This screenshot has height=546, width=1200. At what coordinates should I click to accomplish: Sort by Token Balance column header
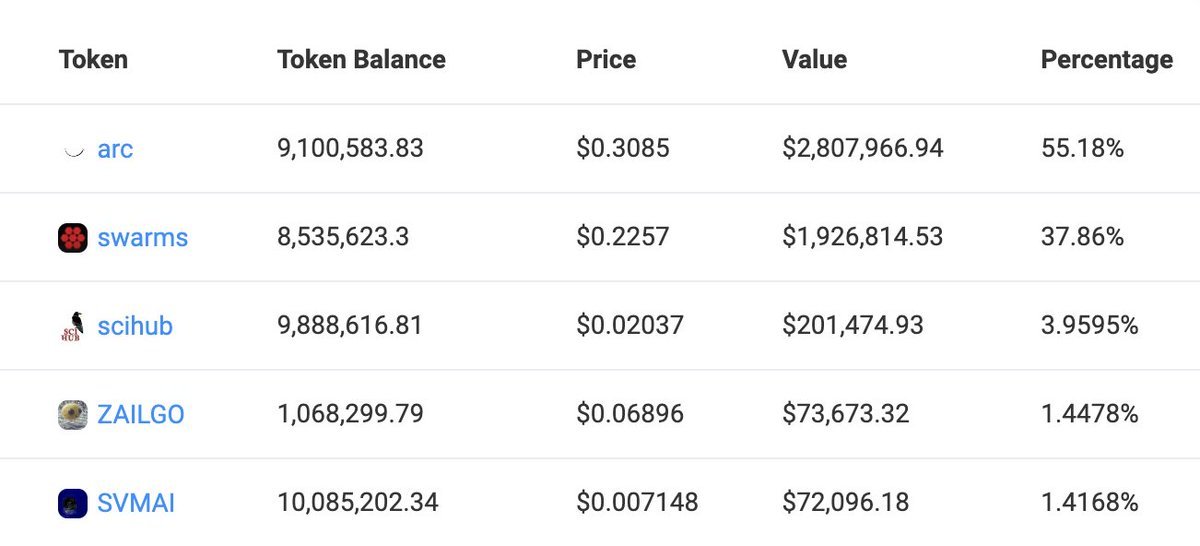click(361, 60)
